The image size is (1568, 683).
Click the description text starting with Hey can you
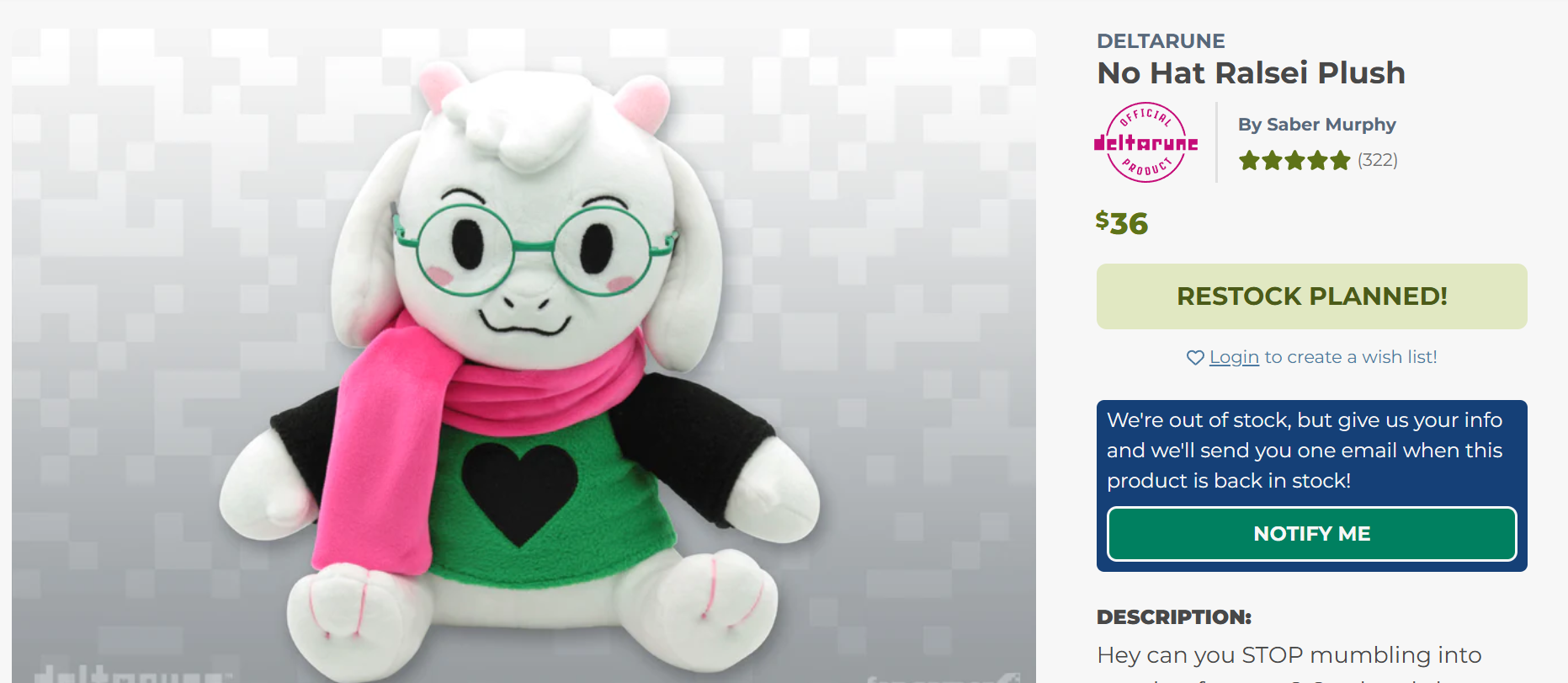click(x=1289, y=655)
